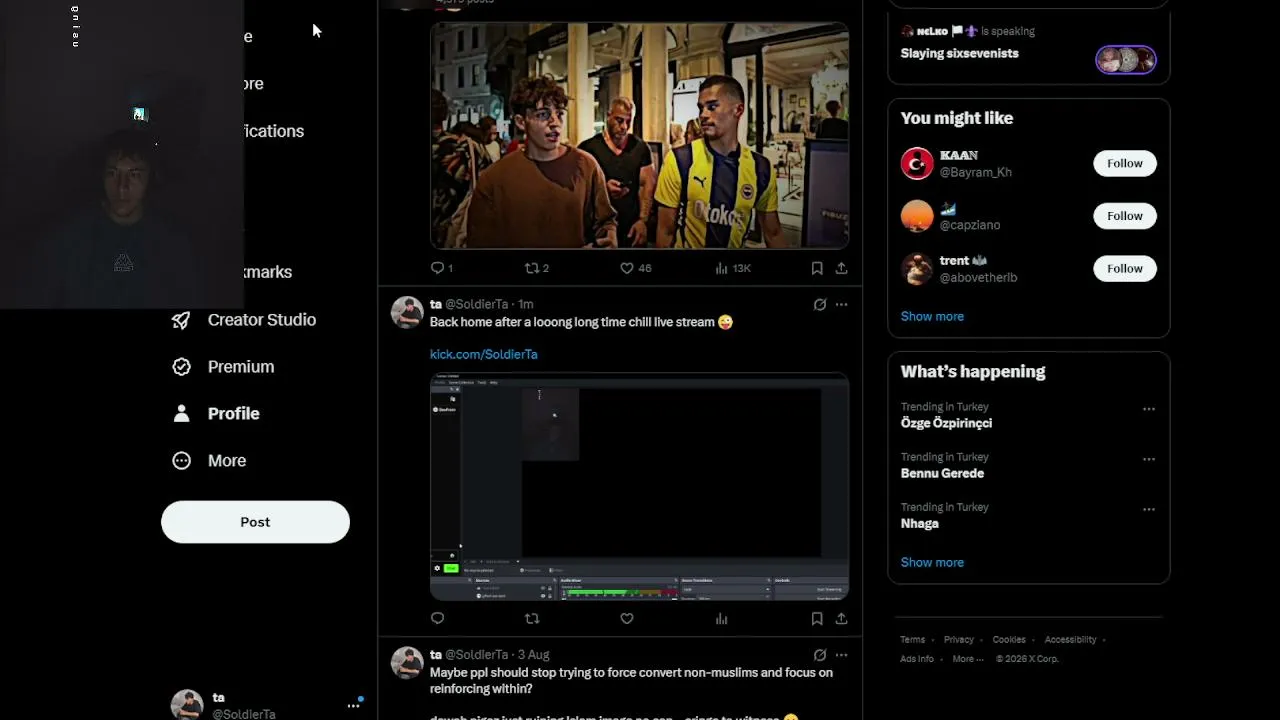
Task: Open the '3 Aug' post timestamp
Action: point(534,655)
